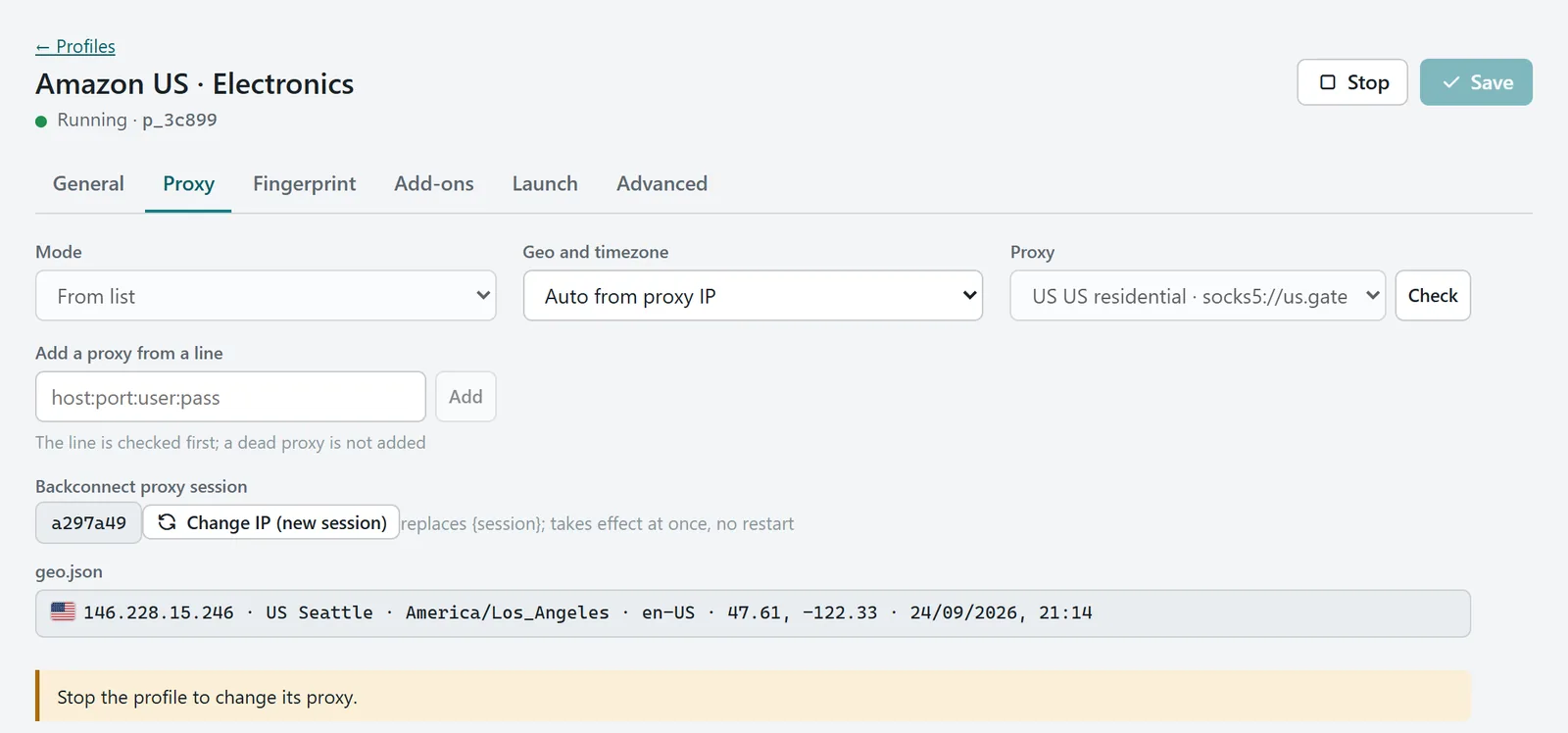Click the Stop button
This screenshot has width=1568, height=733.
(x=1352, y=82)
